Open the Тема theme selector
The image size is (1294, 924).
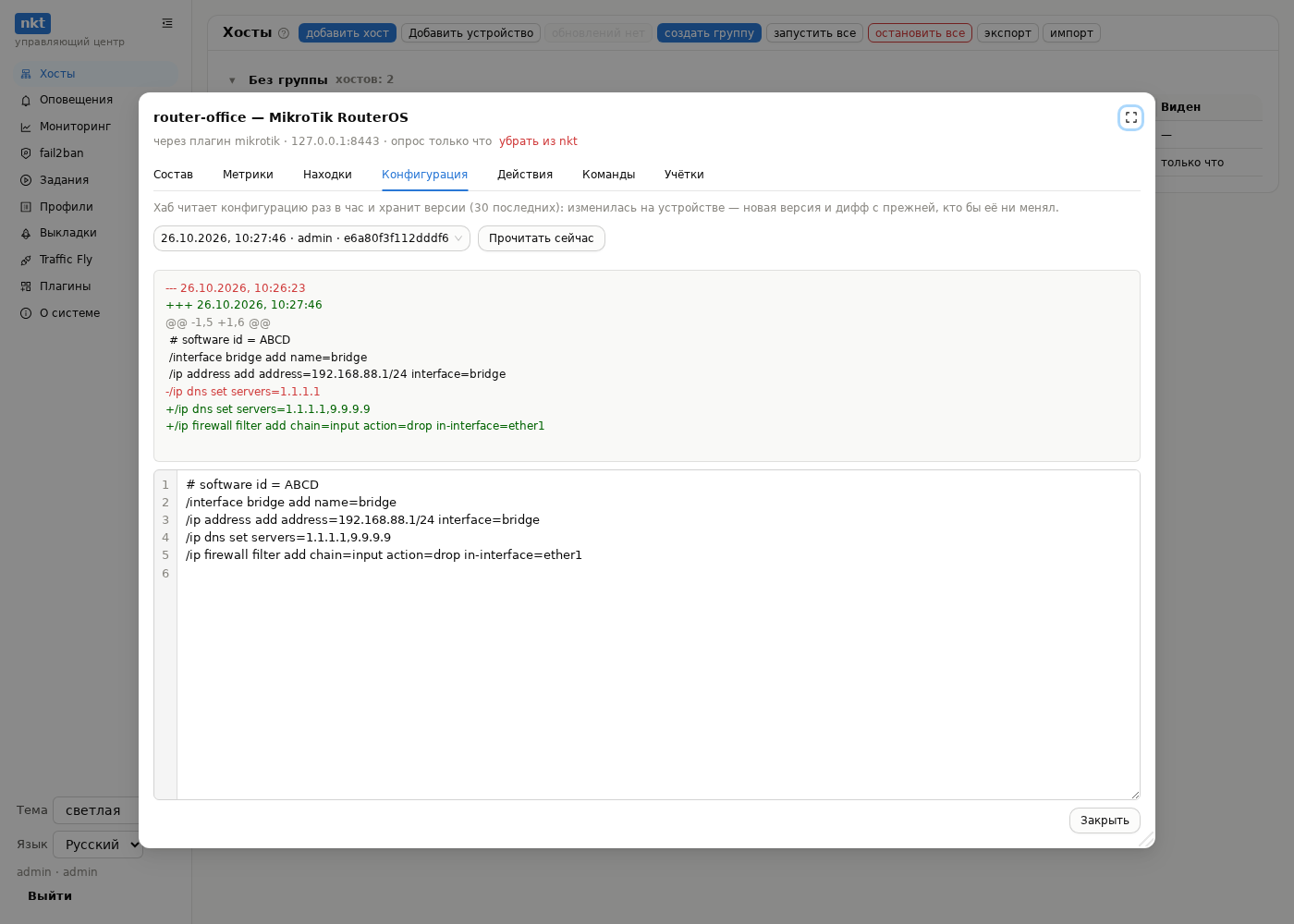pos(96,810)
